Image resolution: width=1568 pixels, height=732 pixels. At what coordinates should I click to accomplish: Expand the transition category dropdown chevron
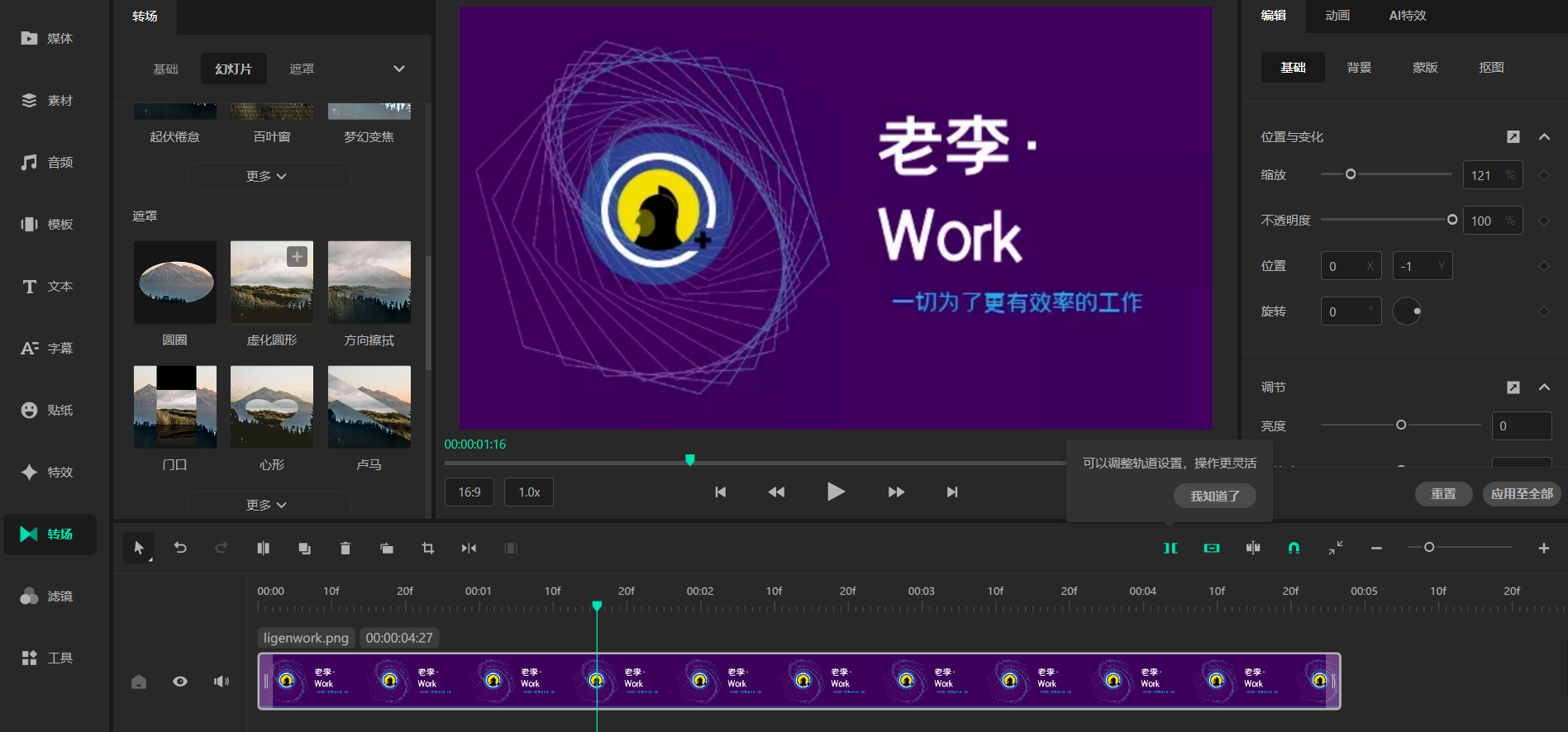(x=399, y=69)
